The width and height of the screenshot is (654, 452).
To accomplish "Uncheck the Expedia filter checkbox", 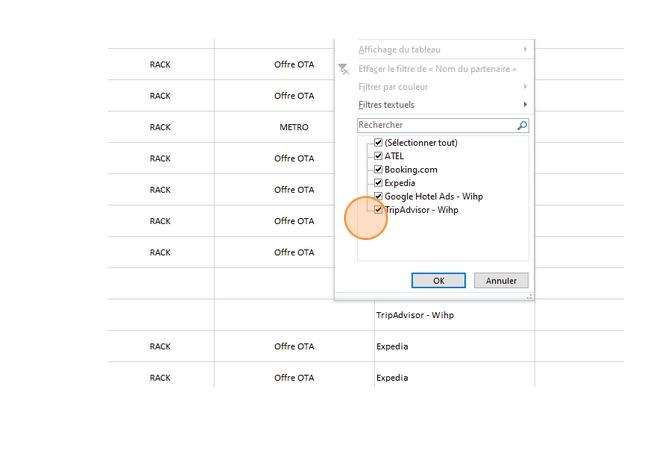I will coord(378,183).
